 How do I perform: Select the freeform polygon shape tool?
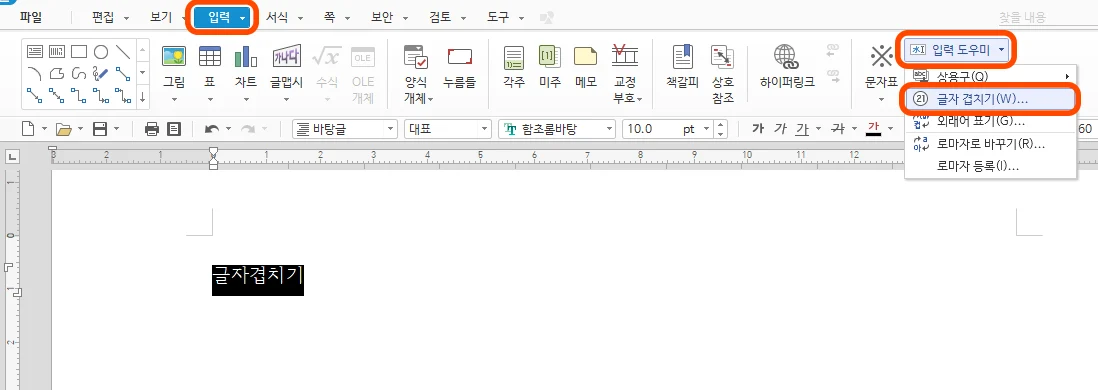[x=57, y=73]
